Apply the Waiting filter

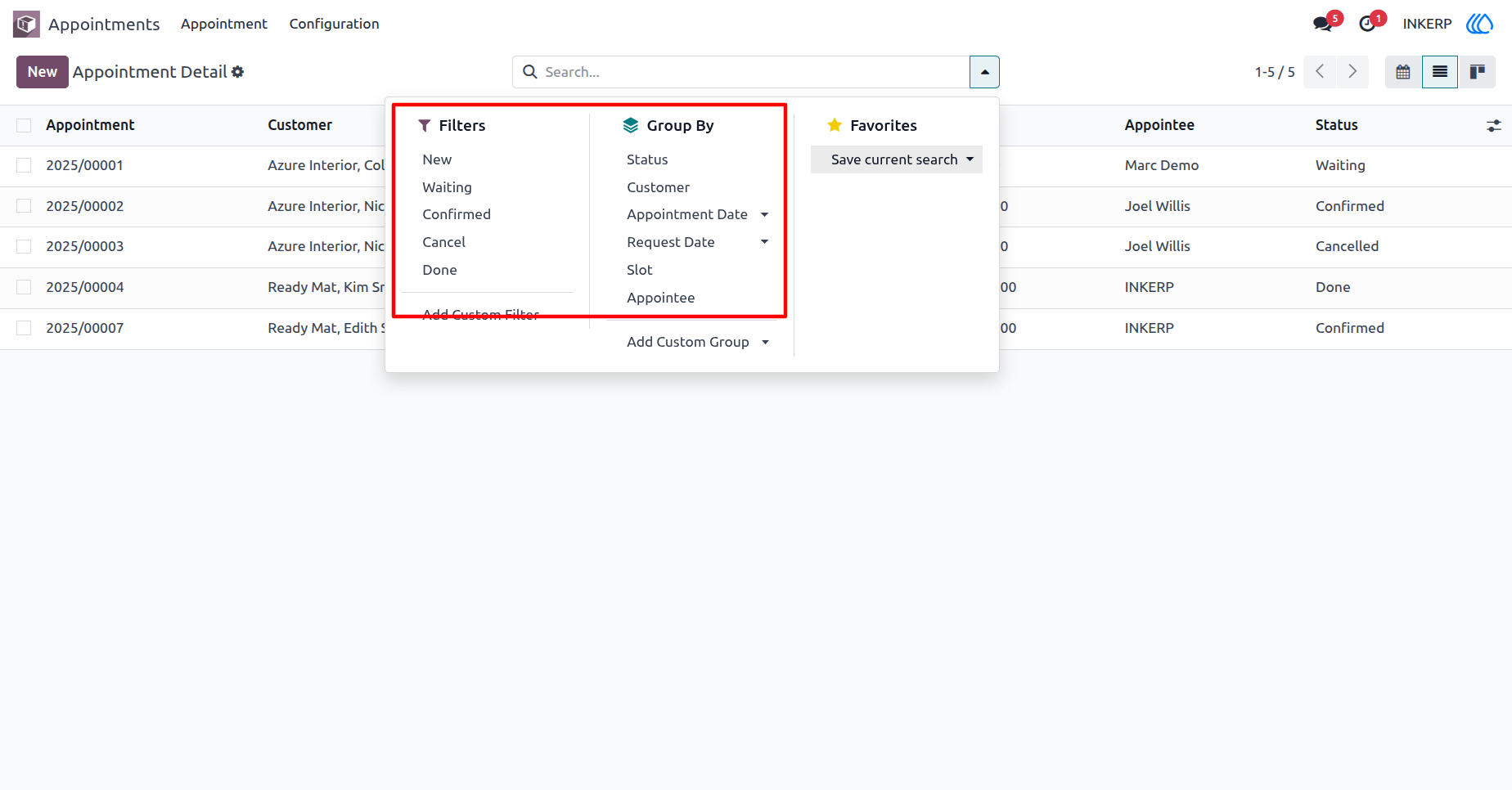(x=447, y=187)
